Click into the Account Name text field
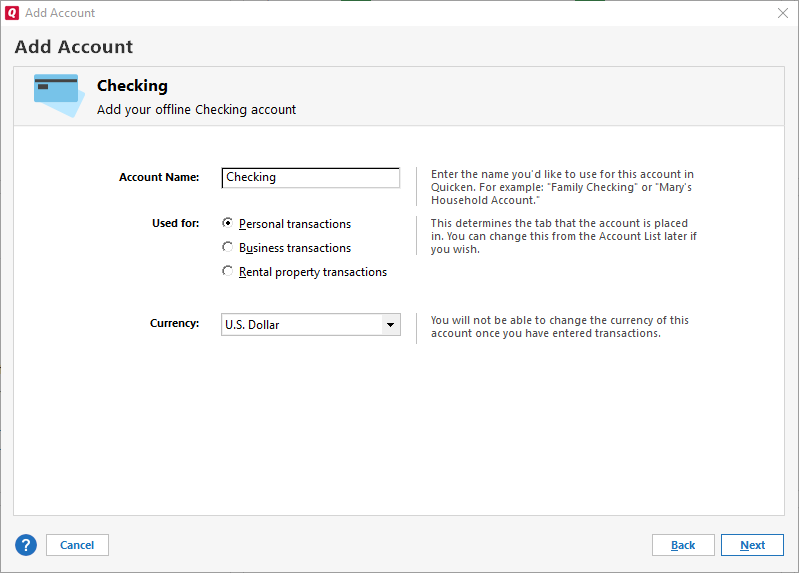Screen dimensions: 799x573 point(310,178)
